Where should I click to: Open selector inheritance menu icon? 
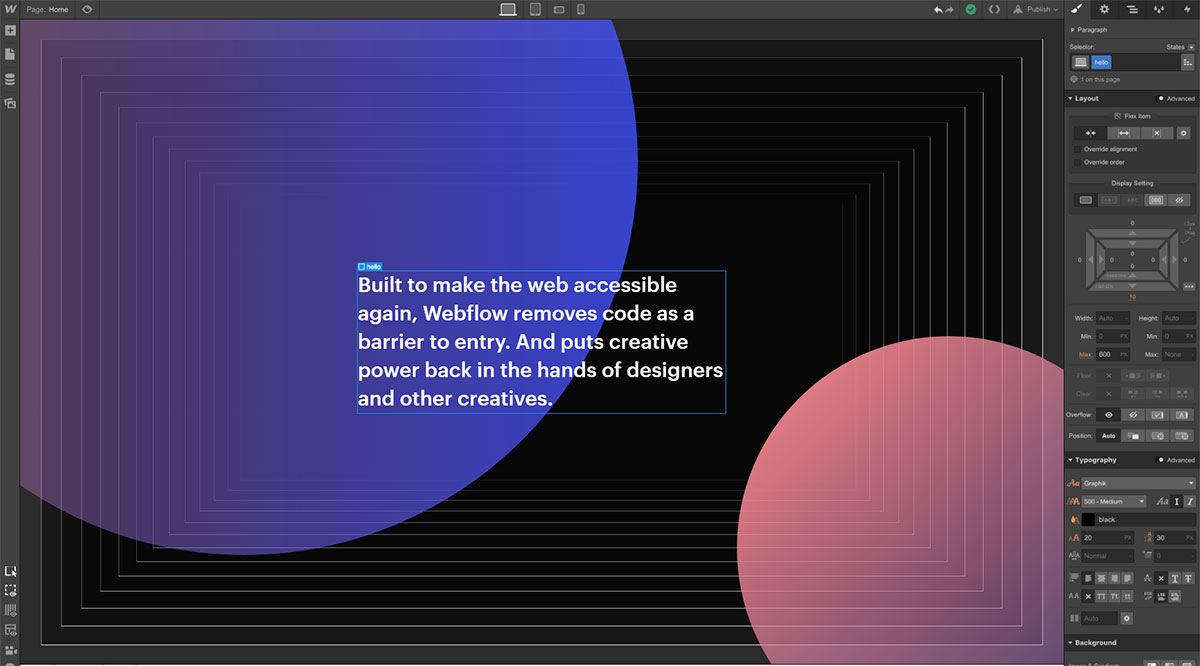tap(1188, 62)
